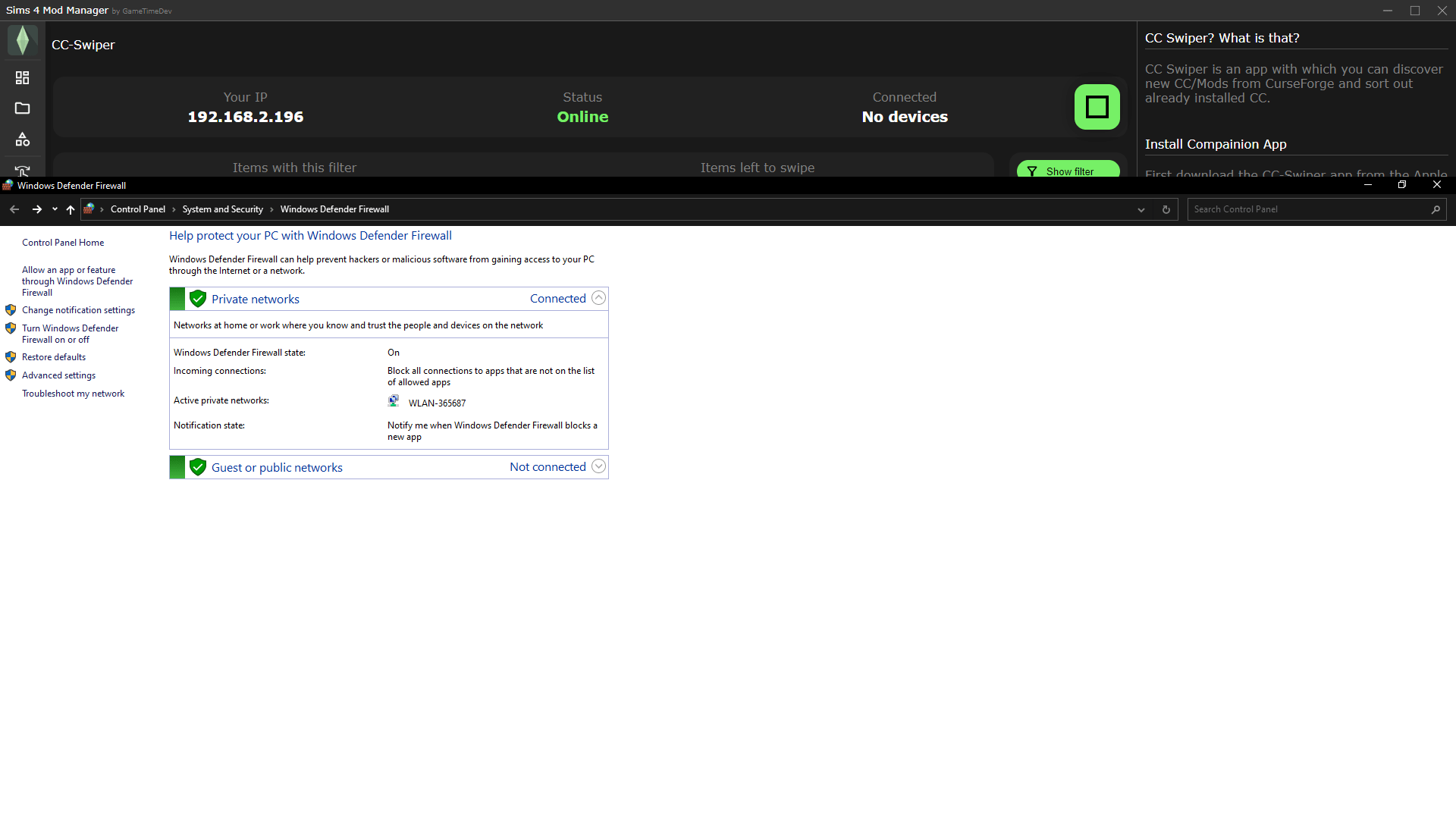Click the No devices connected text
Screen dimensions: 1456x819
(x=905, y=117)
